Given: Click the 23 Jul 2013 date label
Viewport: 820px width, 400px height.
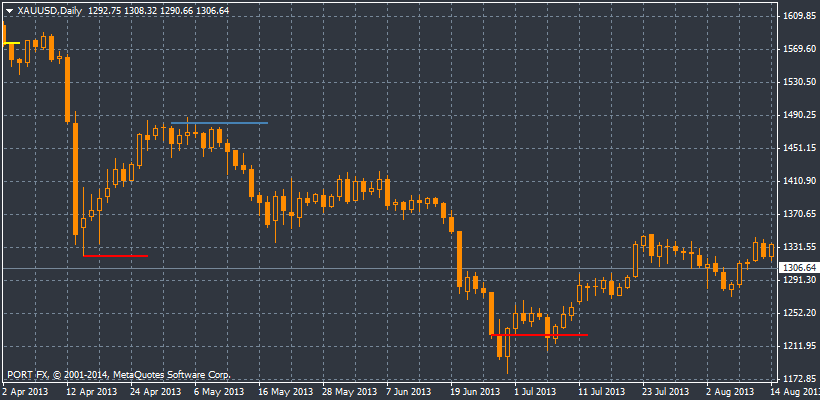Looking at the screenshot, I should (x=668, y=392).
